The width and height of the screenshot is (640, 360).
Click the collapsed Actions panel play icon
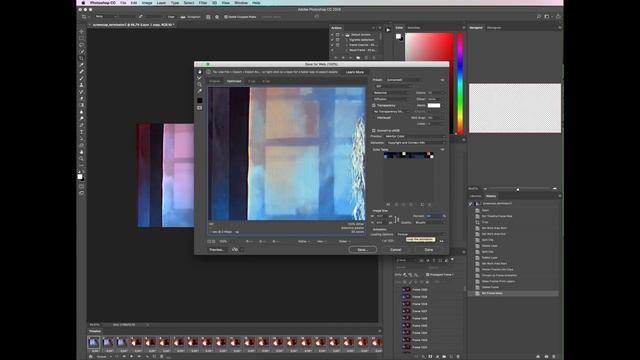(x=388, y=30)
